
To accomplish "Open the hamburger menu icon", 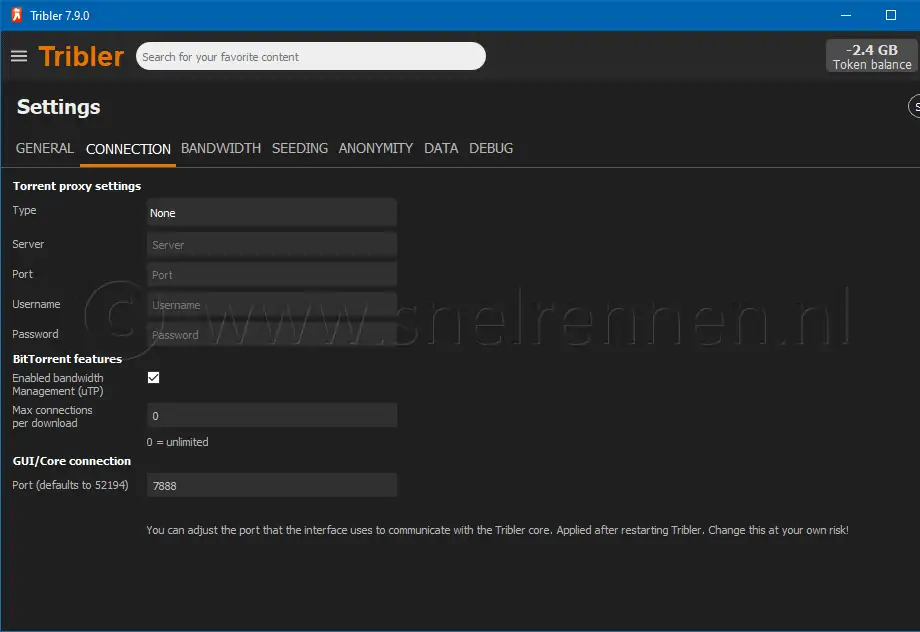I will pos(19,56).
